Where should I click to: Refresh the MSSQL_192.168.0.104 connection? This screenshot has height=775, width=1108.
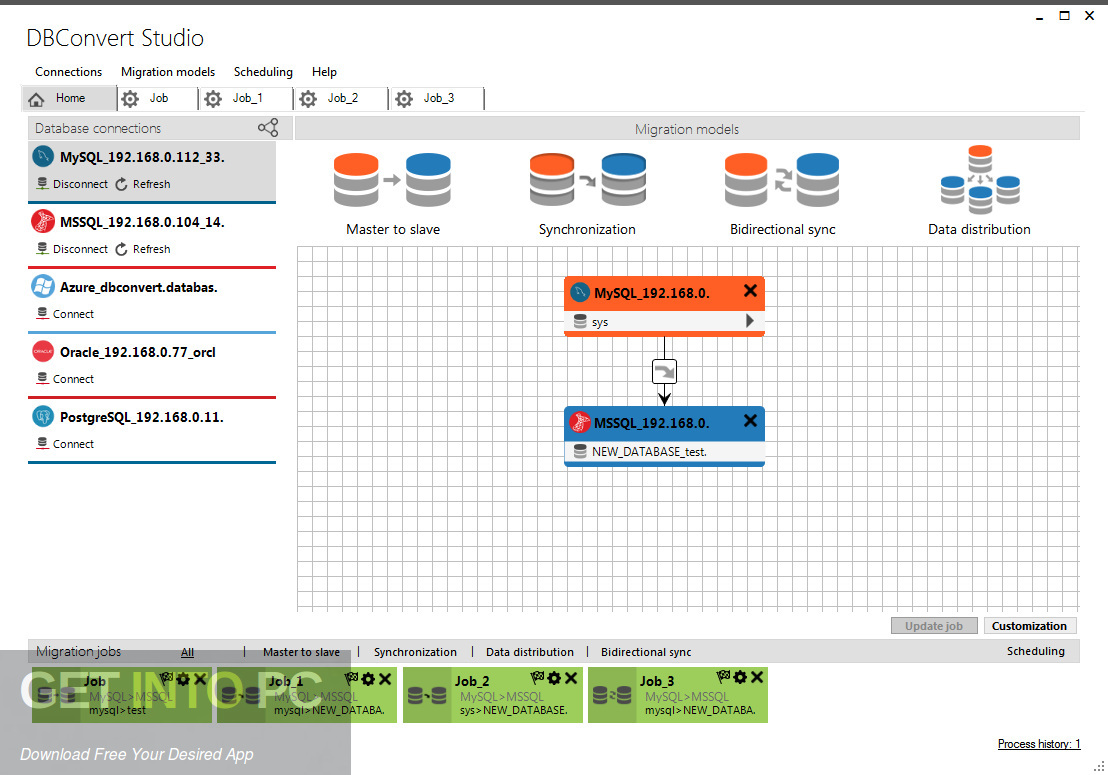click(x=143, y=249)
